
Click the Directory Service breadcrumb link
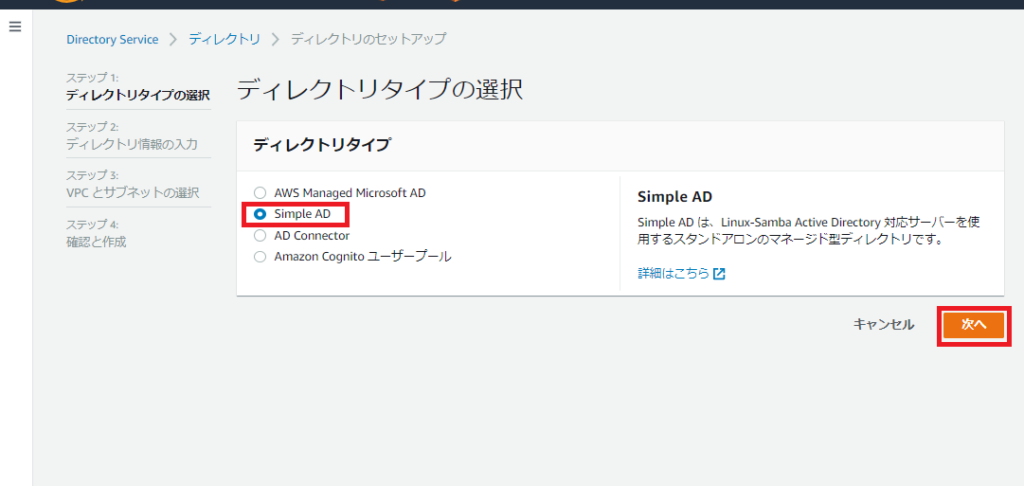(112, 39)
